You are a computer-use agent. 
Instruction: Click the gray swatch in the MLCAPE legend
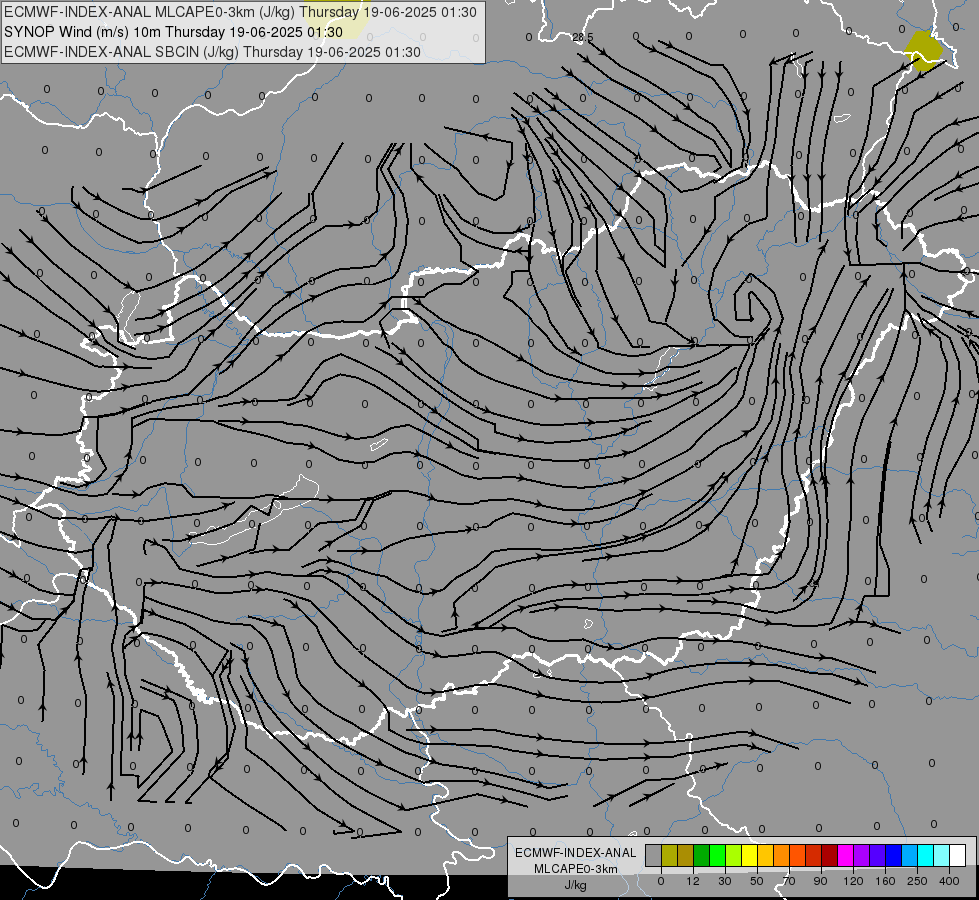tap(654, 855)
